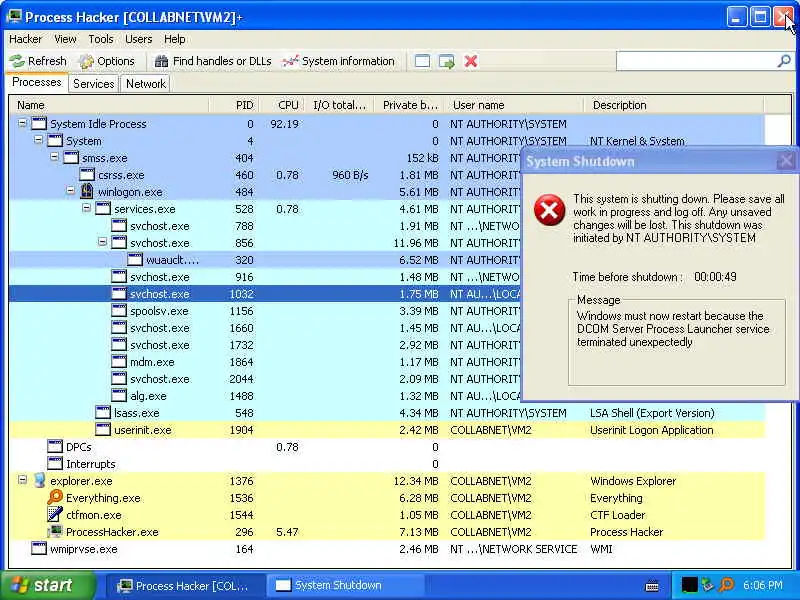Click Everything magnifier icon in tray
Viewport: 800px width, 600px height.
tap(727, 585)
